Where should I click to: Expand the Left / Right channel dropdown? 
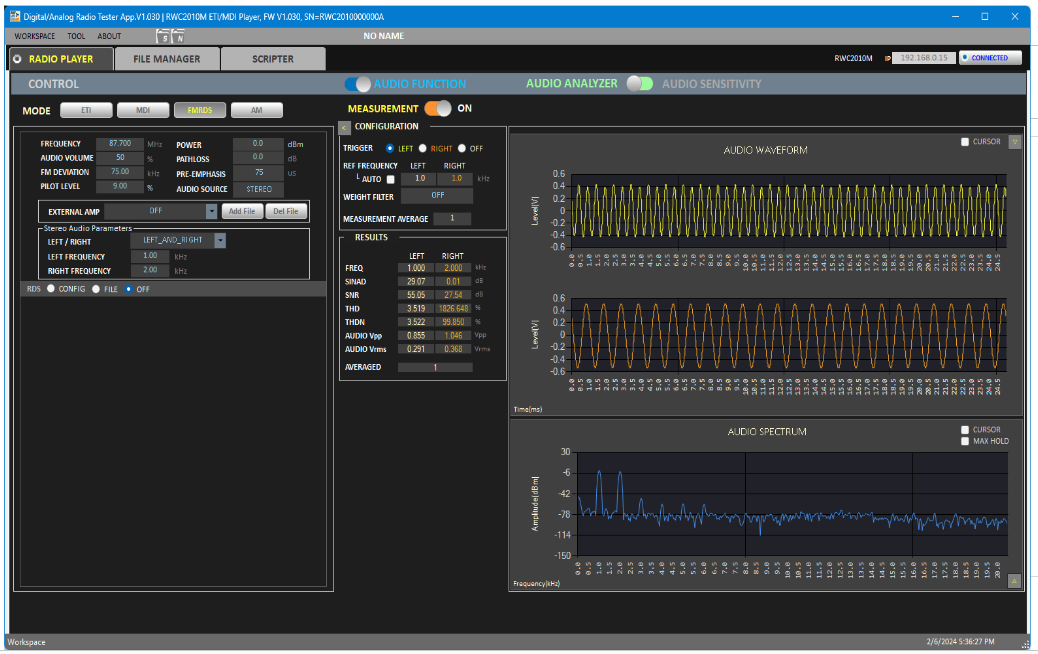220,240
